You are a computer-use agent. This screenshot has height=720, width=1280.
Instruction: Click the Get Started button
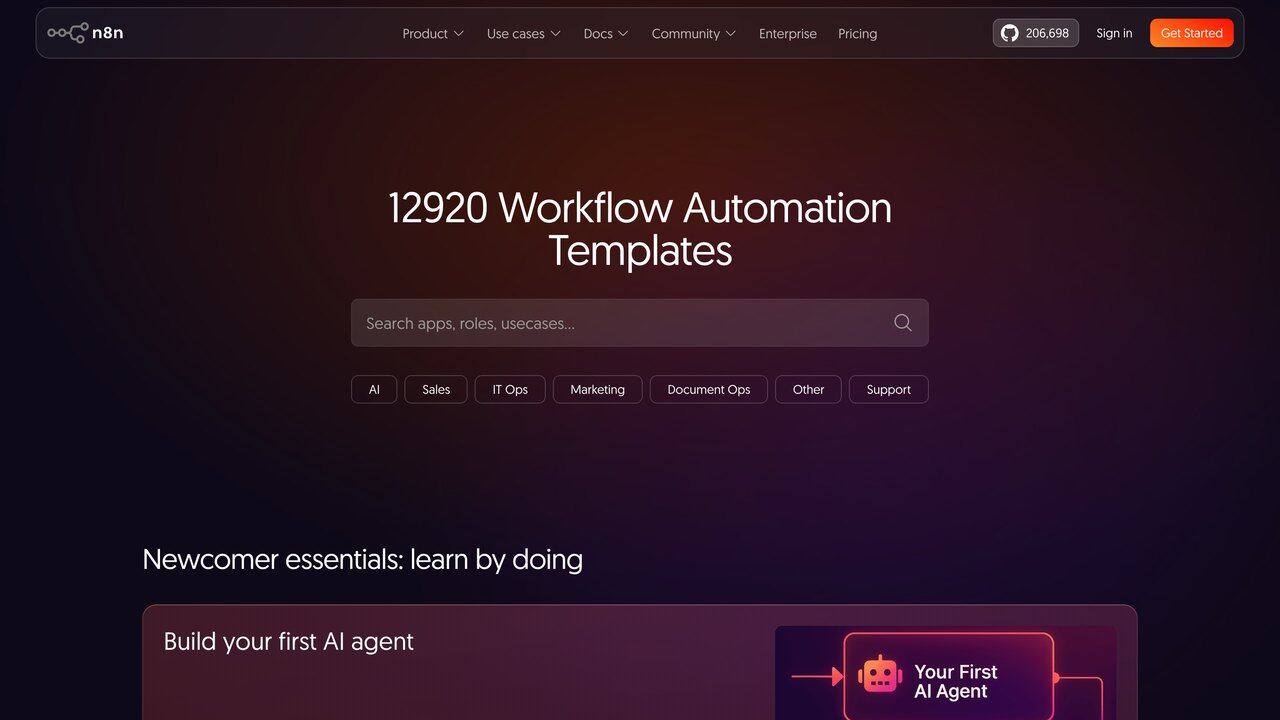tap(1191, 33)
